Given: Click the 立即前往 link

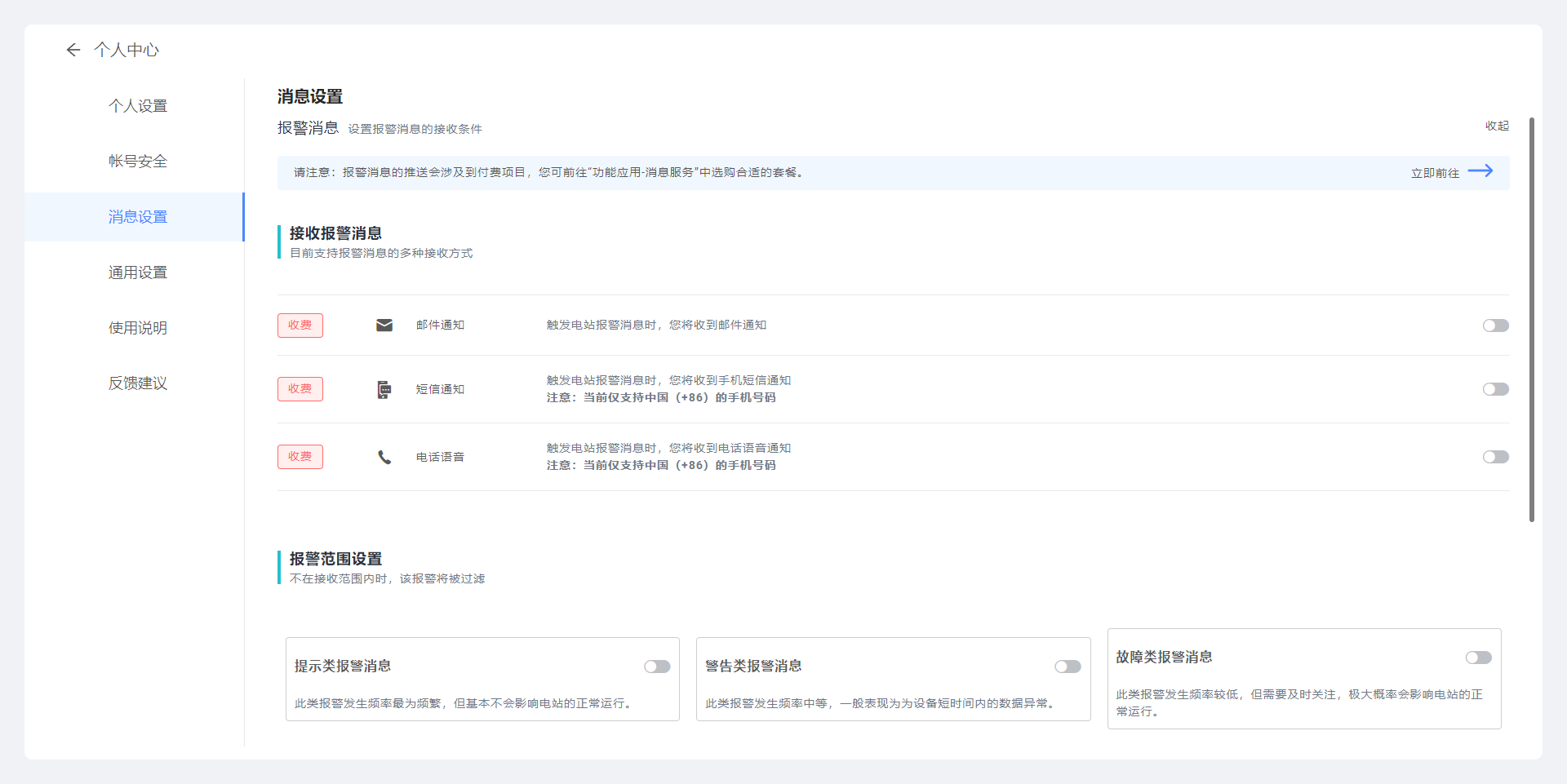Looking at the screenshot, I should 1435,173.
